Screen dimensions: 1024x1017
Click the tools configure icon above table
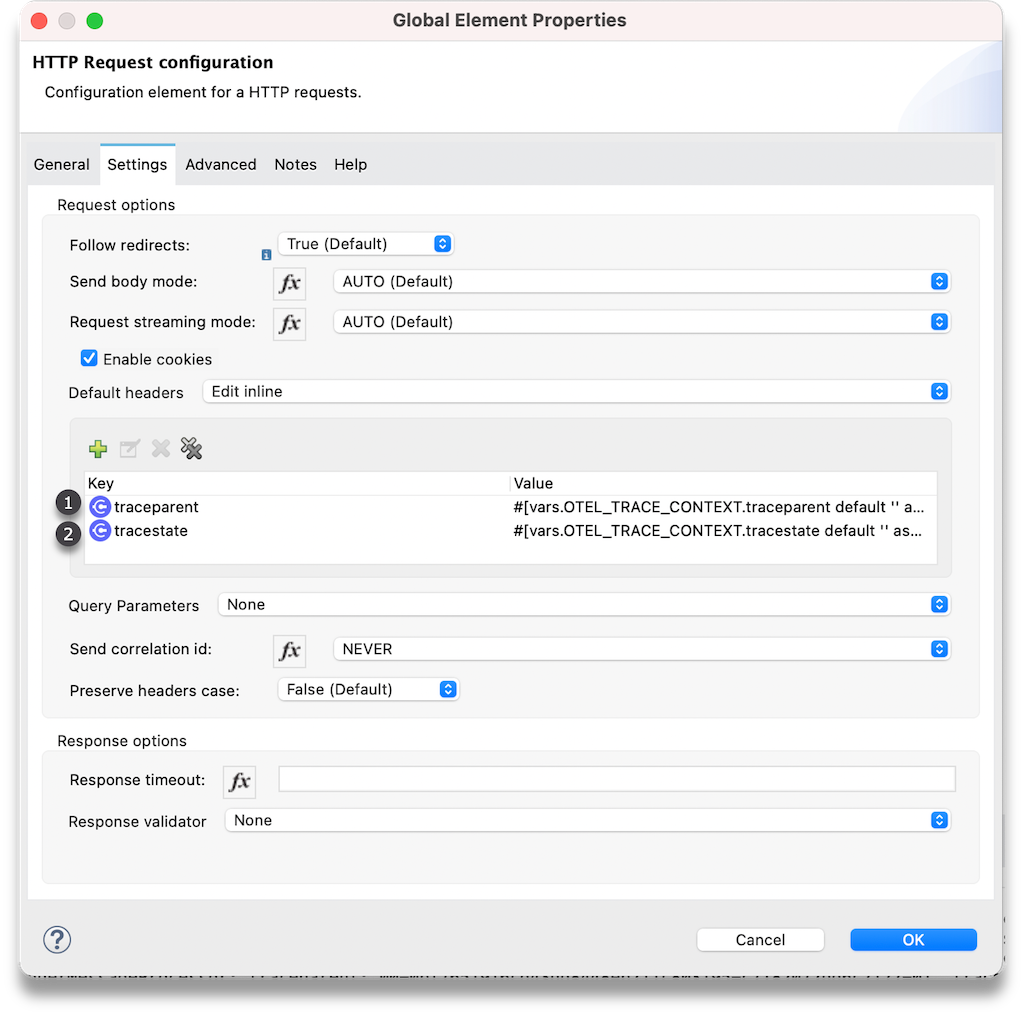tap(191, 449)
